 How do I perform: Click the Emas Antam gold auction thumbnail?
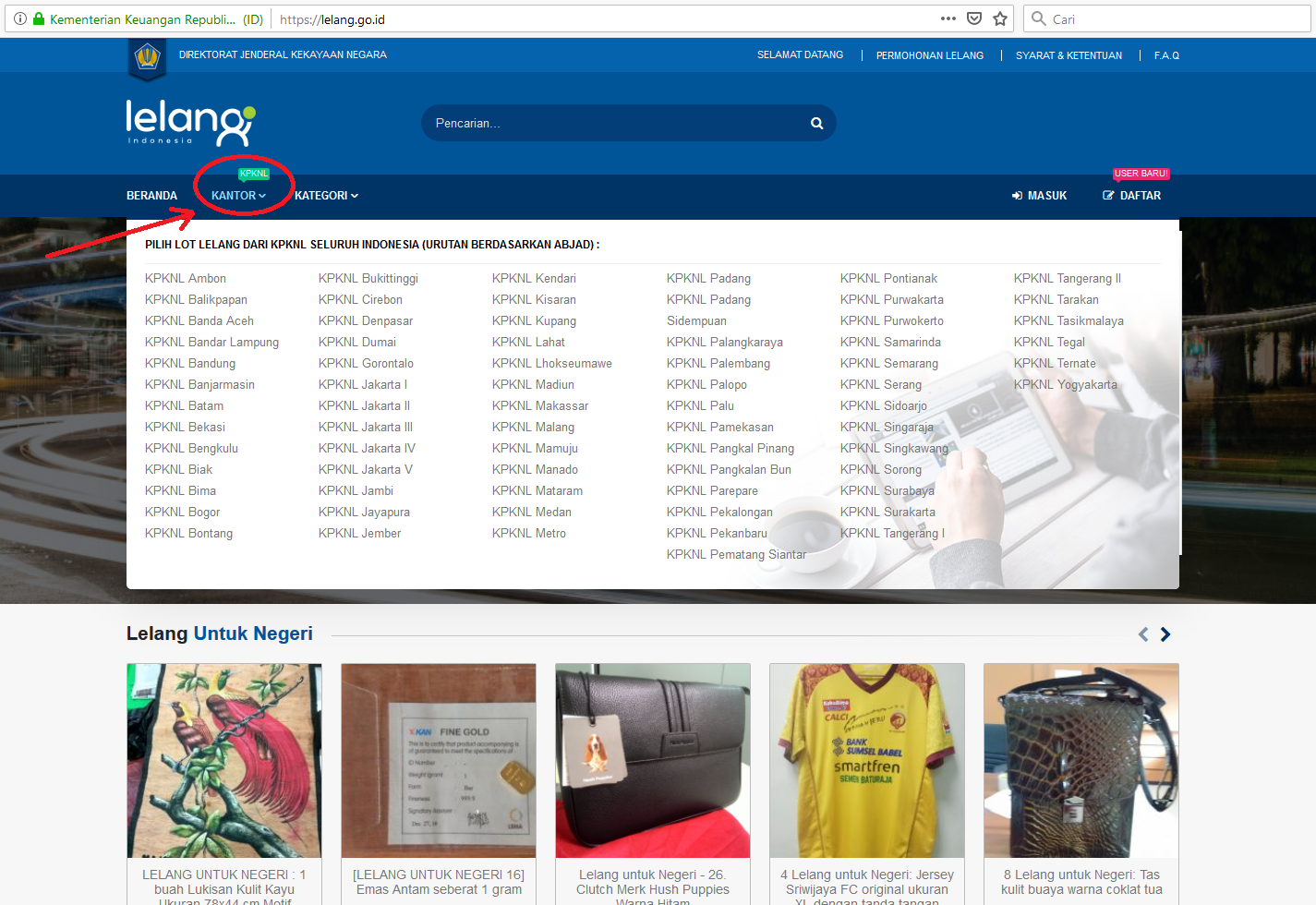pyautogui.click(x=438, y=760)
